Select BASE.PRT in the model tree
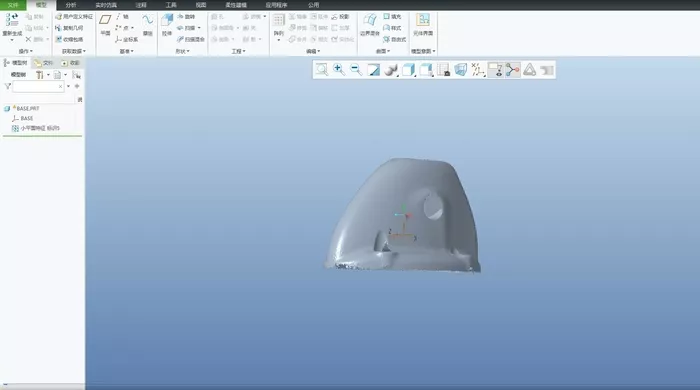 pyautogui.click(x=28, y=108)
